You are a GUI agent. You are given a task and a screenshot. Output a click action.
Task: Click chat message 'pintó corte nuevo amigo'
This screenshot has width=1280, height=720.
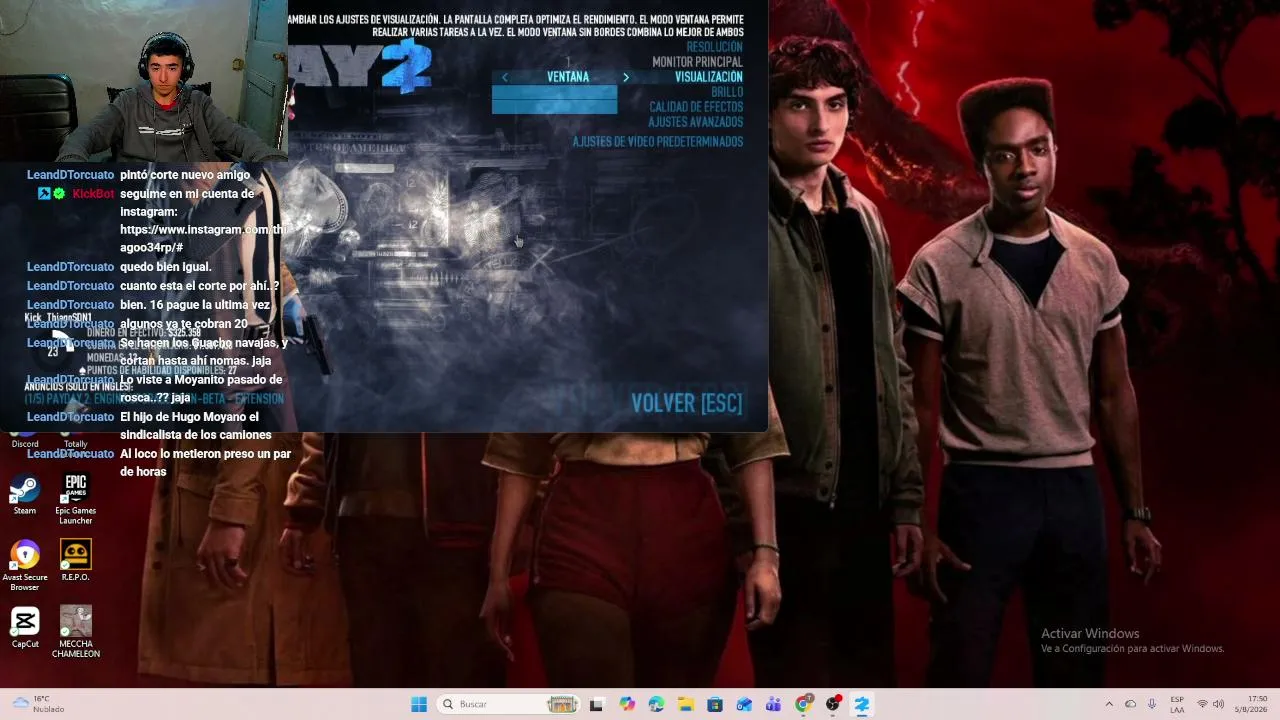coord(185,175)
